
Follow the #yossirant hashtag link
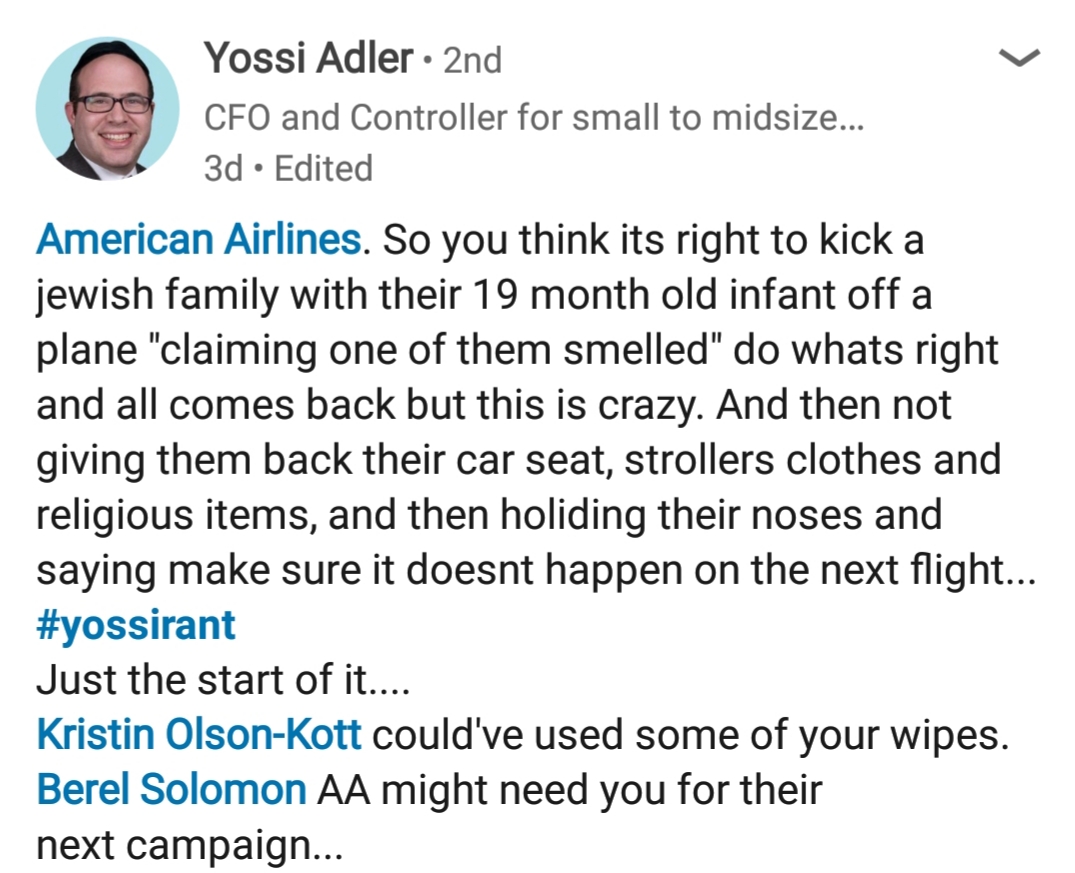136,625
